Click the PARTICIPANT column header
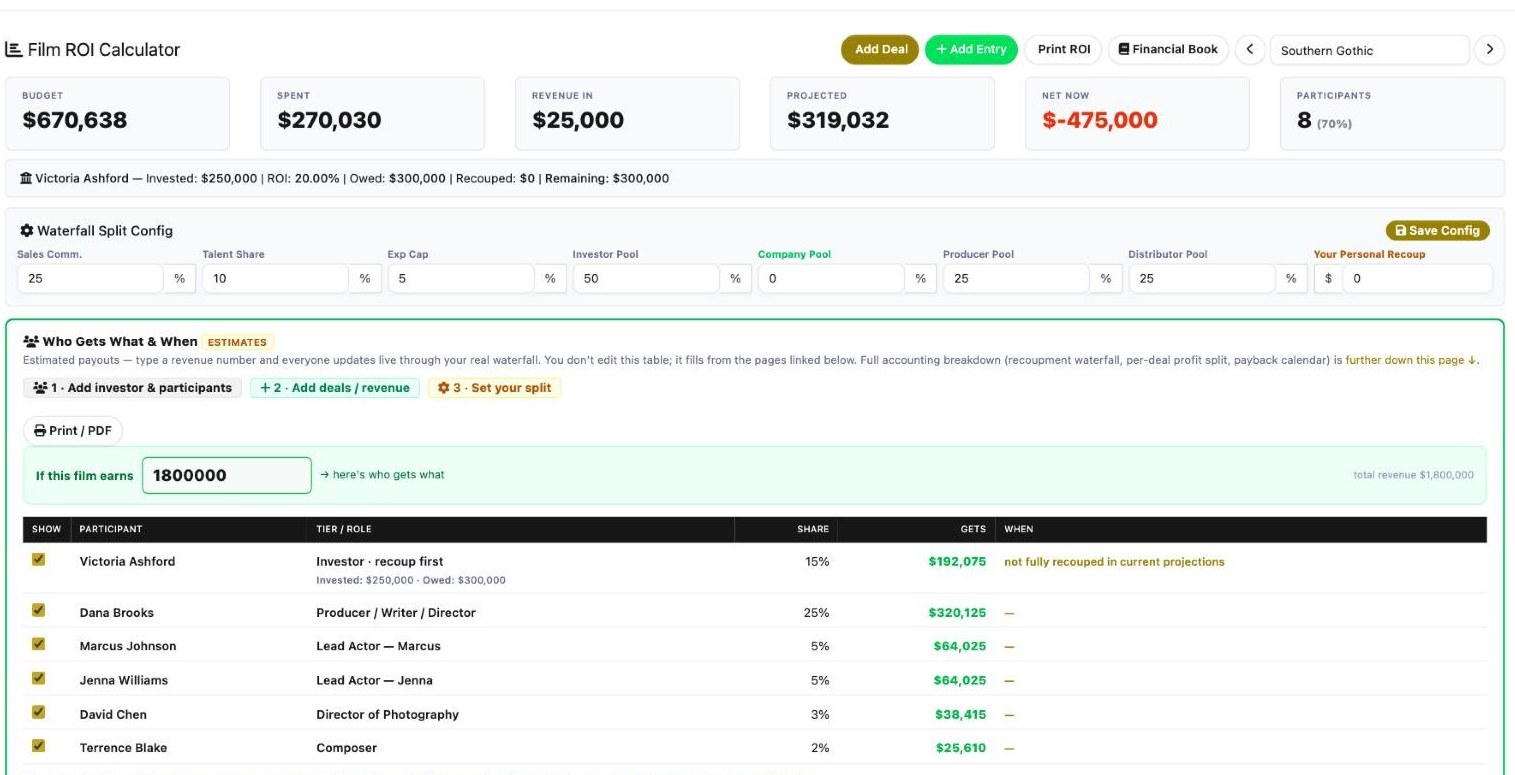Viewport: 1515px width, 775px height. (x=111, y=529)
